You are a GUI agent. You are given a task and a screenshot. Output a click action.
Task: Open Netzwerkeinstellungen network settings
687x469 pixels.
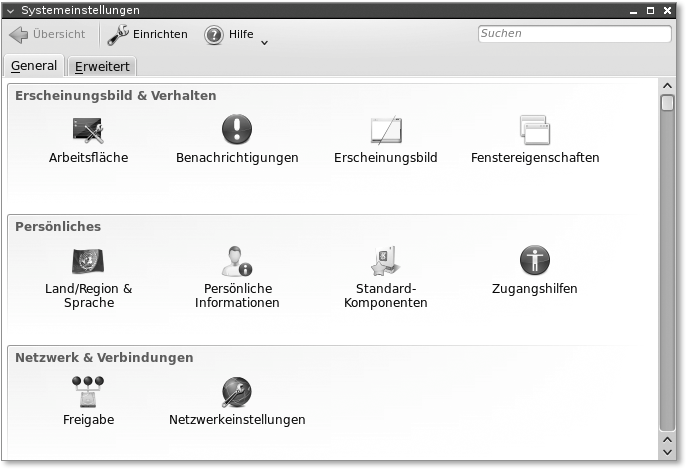coord(237,392)
